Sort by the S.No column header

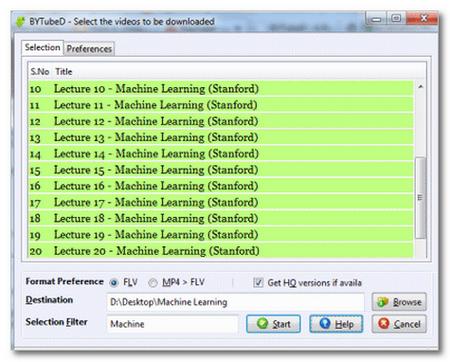click(40, 72)
